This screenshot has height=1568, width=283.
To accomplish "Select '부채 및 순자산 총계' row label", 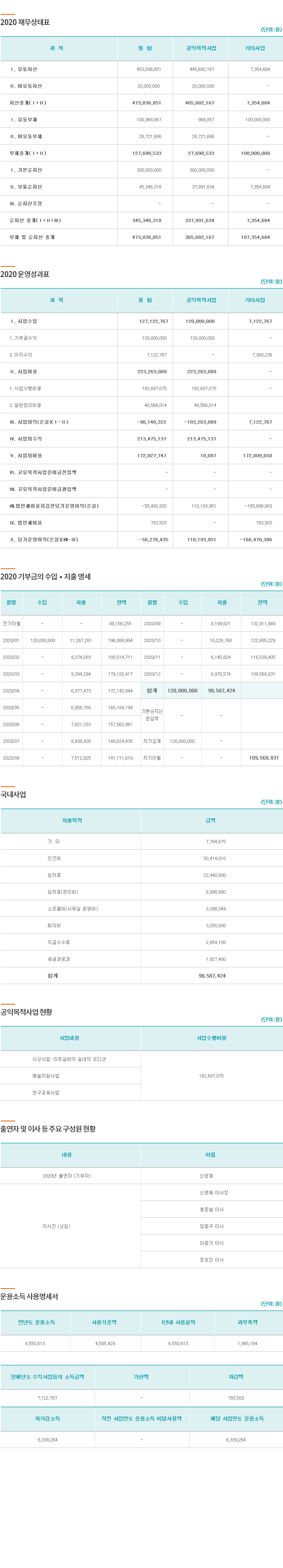I will 32,237.
